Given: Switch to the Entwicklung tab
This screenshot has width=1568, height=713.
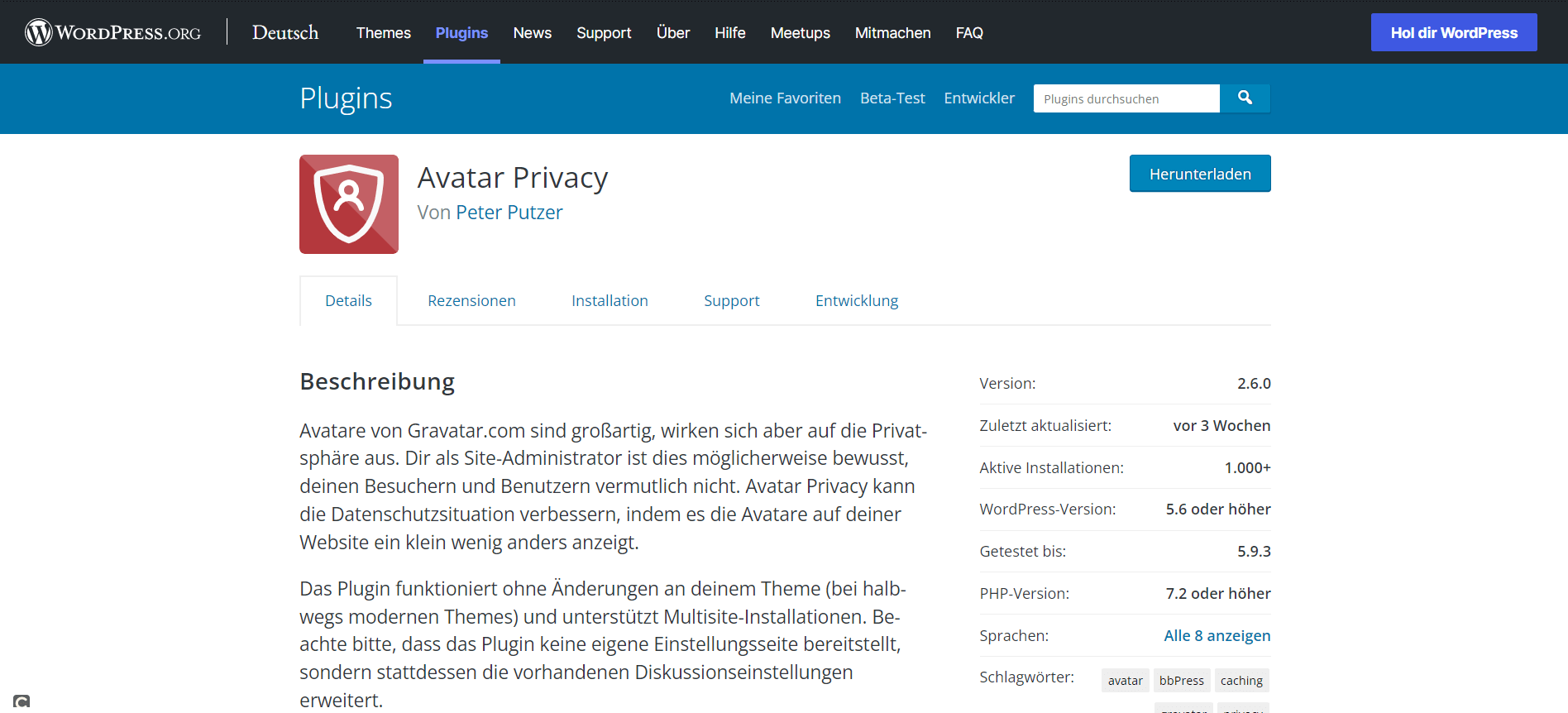Looking at the screenshot, I should pyautogui.click(x=857, y=300).
